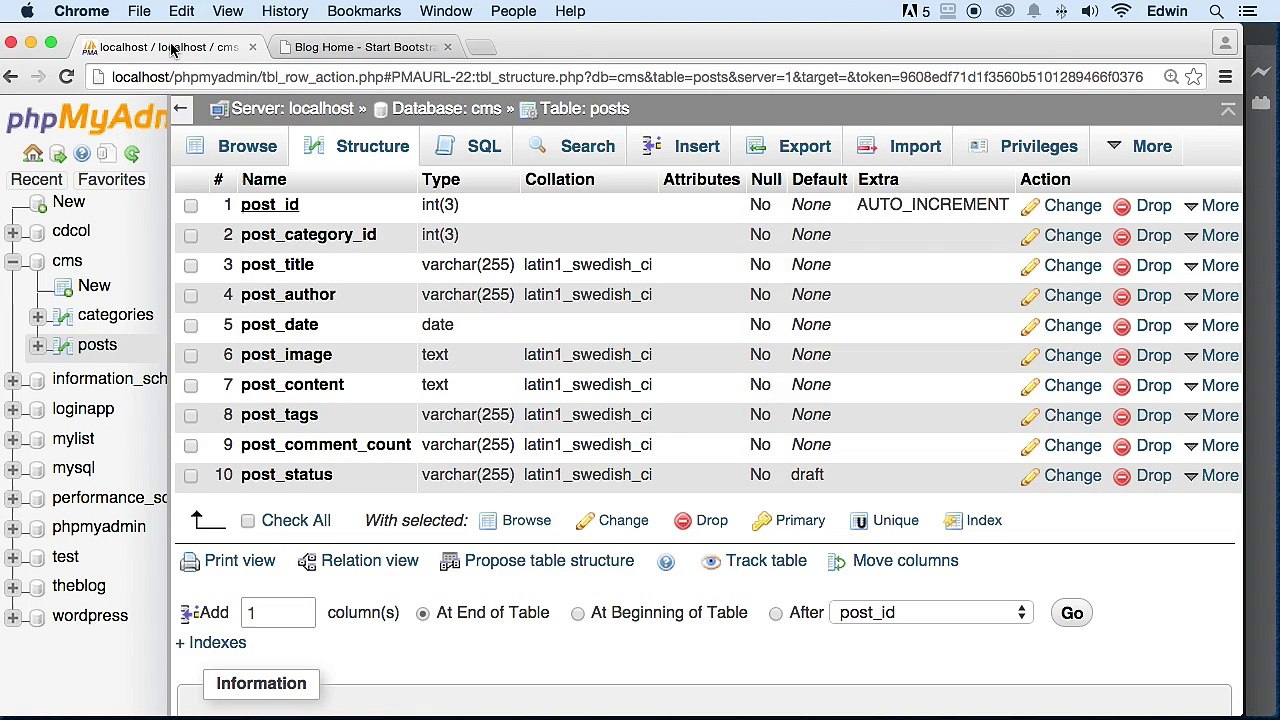Screen dimensions: 1280x720
Task: Open macOS Spotlight search icon
Action: tap(1217, 11)
